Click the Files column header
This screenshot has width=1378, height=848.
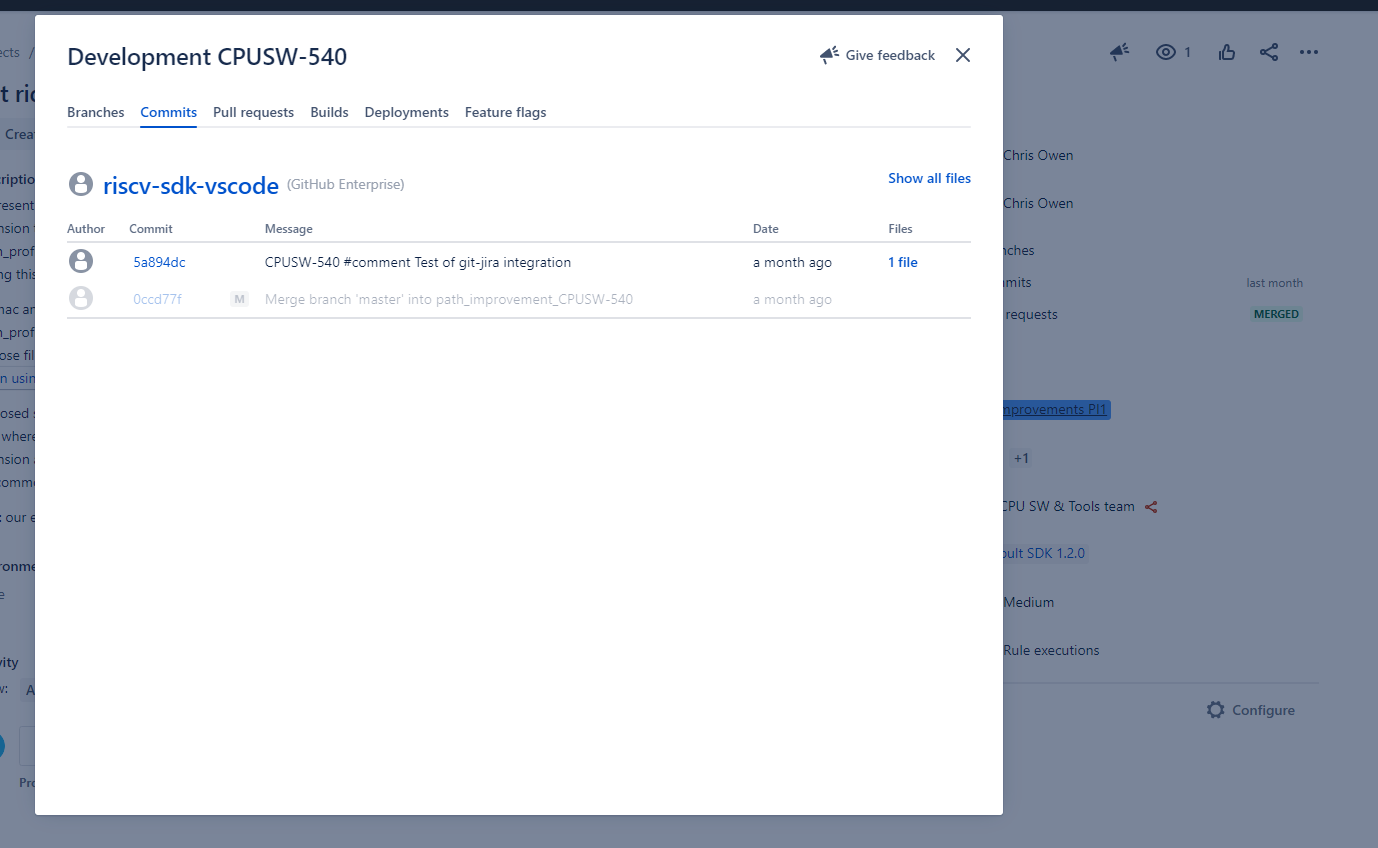point(900,229)
